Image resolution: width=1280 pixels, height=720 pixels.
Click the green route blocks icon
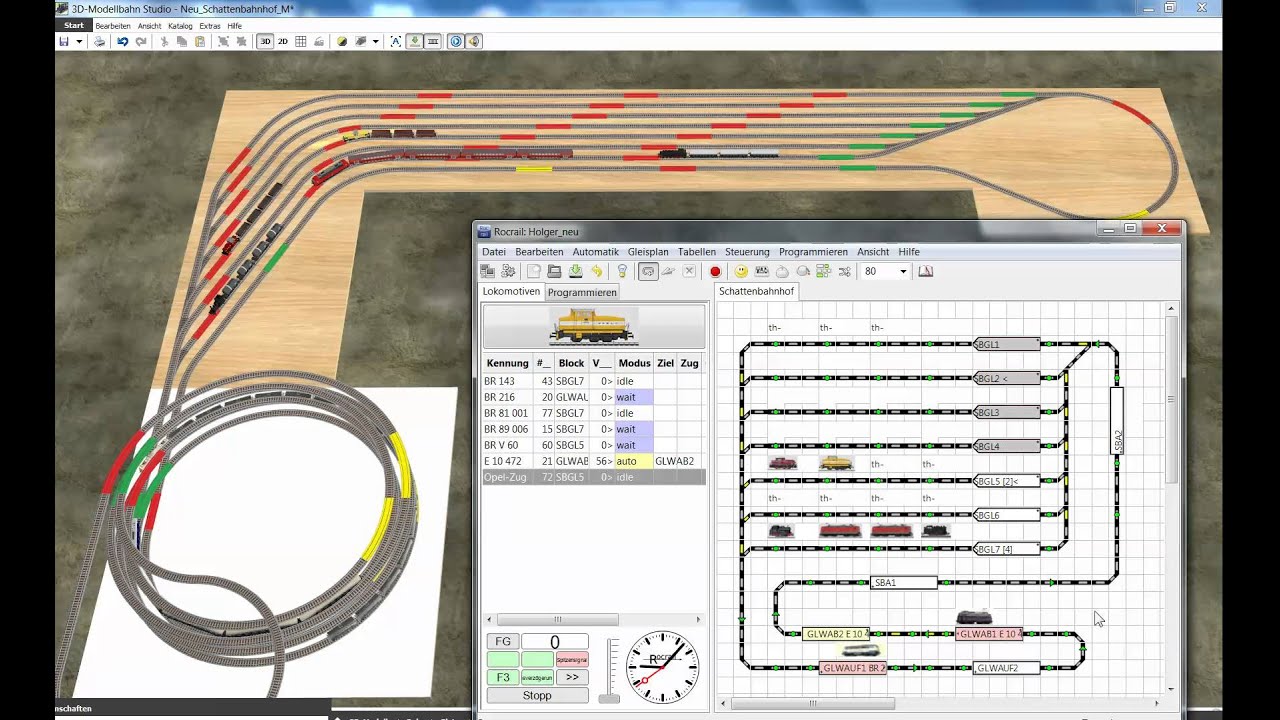824,271
